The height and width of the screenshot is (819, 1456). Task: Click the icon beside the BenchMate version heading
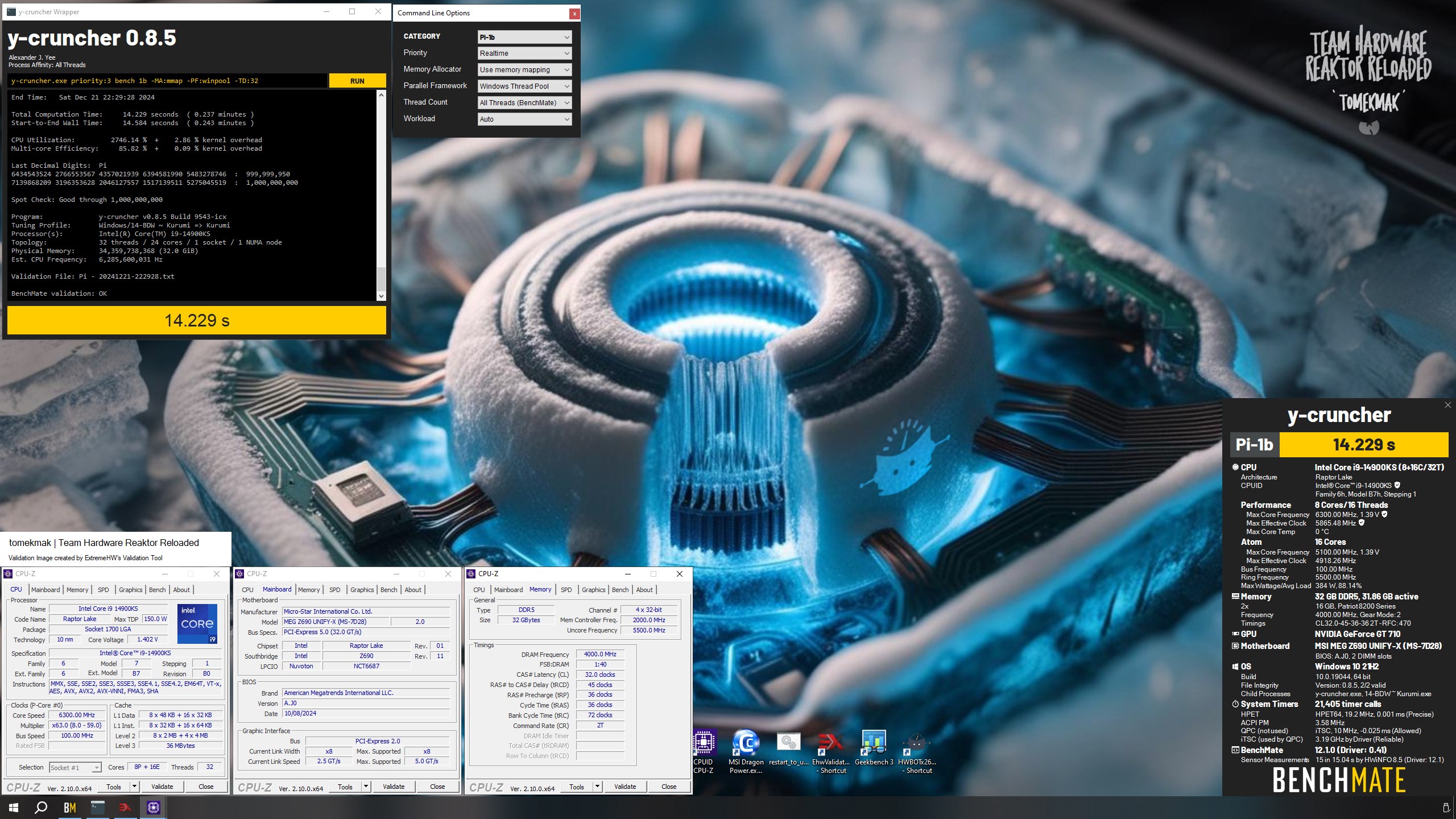coord(1235,750)
